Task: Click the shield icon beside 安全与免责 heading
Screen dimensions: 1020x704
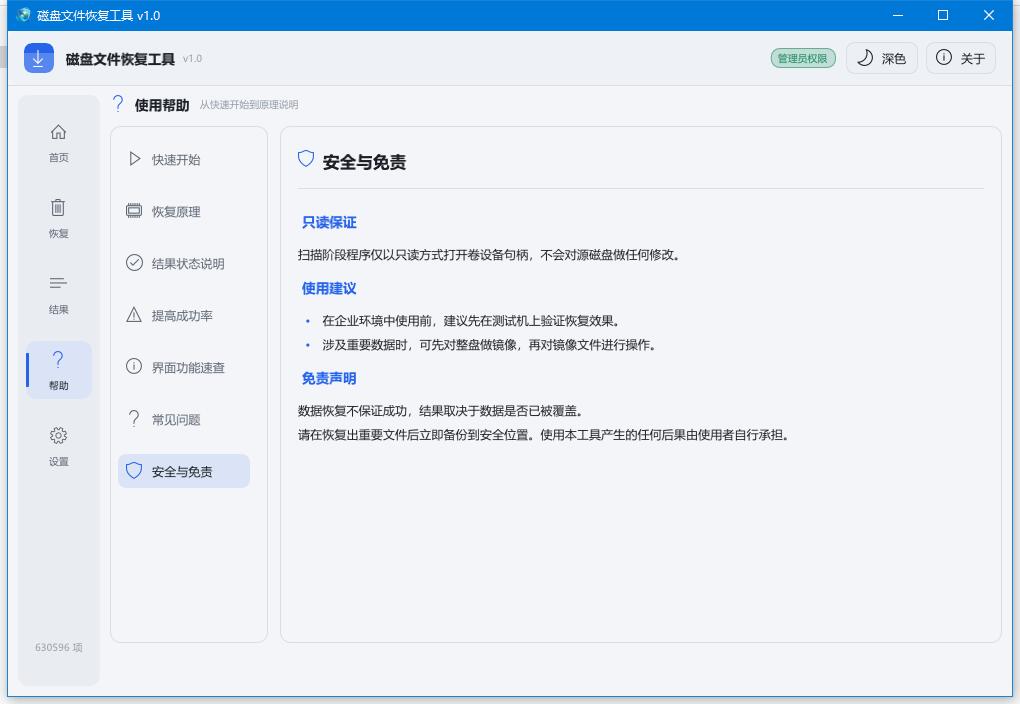Action: [306, 159]
